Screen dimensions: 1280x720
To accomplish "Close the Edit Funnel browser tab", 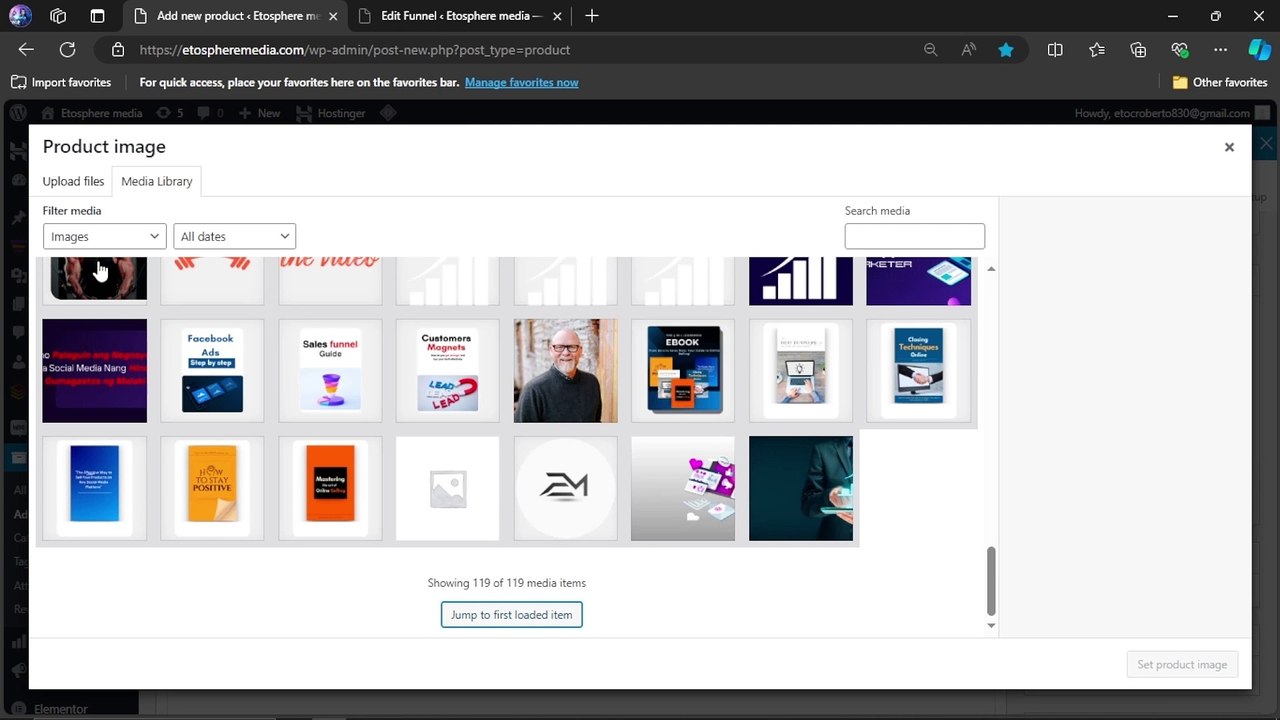I will [557, 16].
